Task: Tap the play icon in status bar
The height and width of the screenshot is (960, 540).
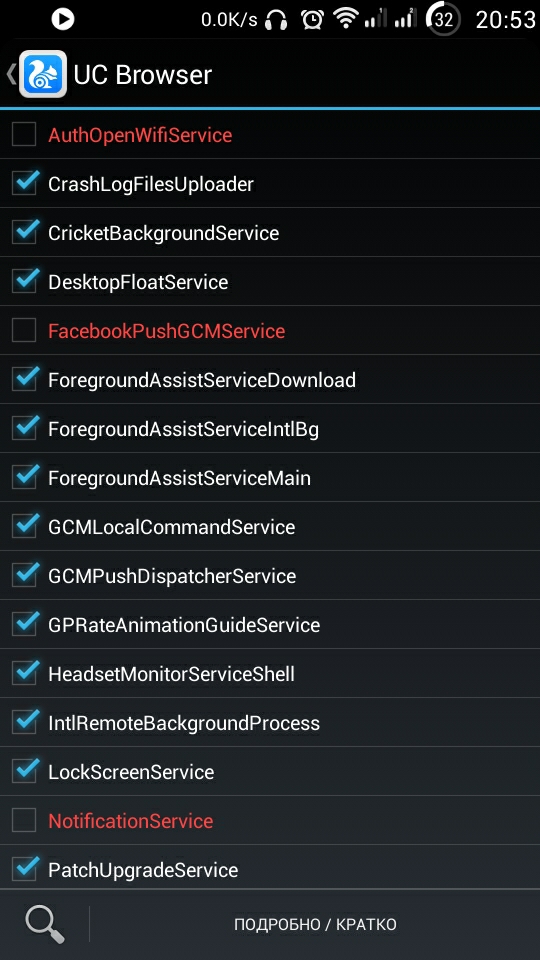Action: (62, 20)
